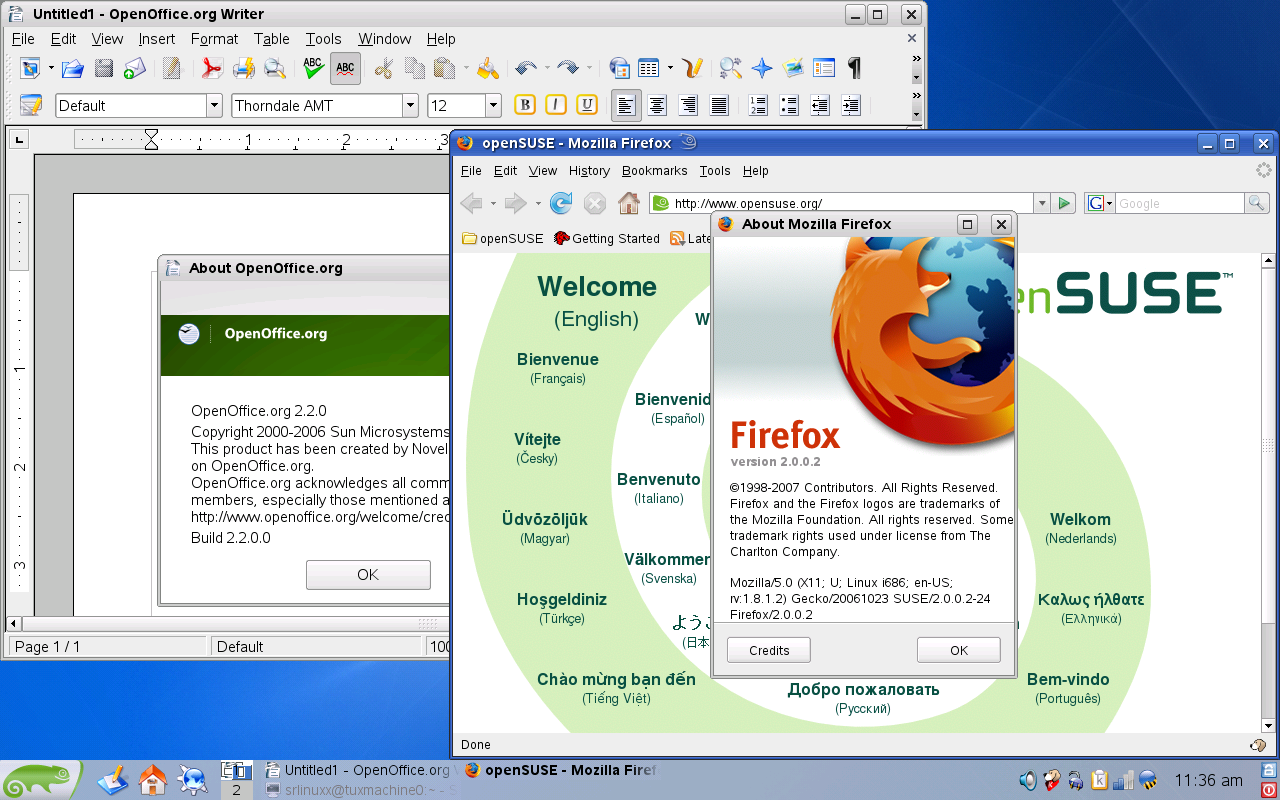This screenshot has height=800, width=1280.
Task: Toggle Show Draw Functions in Writer
Action: tap(693, 68)
